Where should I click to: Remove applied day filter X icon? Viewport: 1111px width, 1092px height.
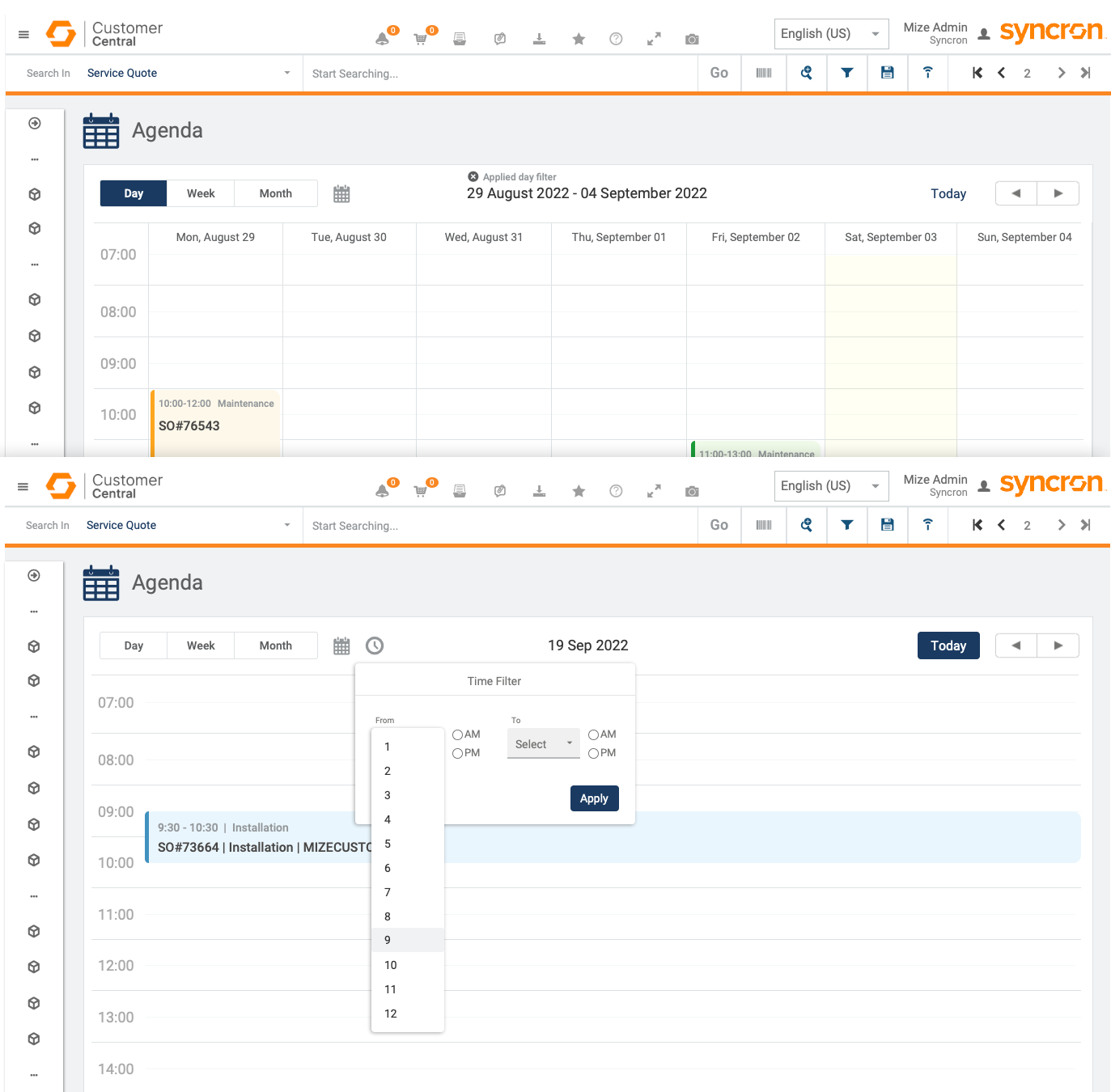pos(473,176)
